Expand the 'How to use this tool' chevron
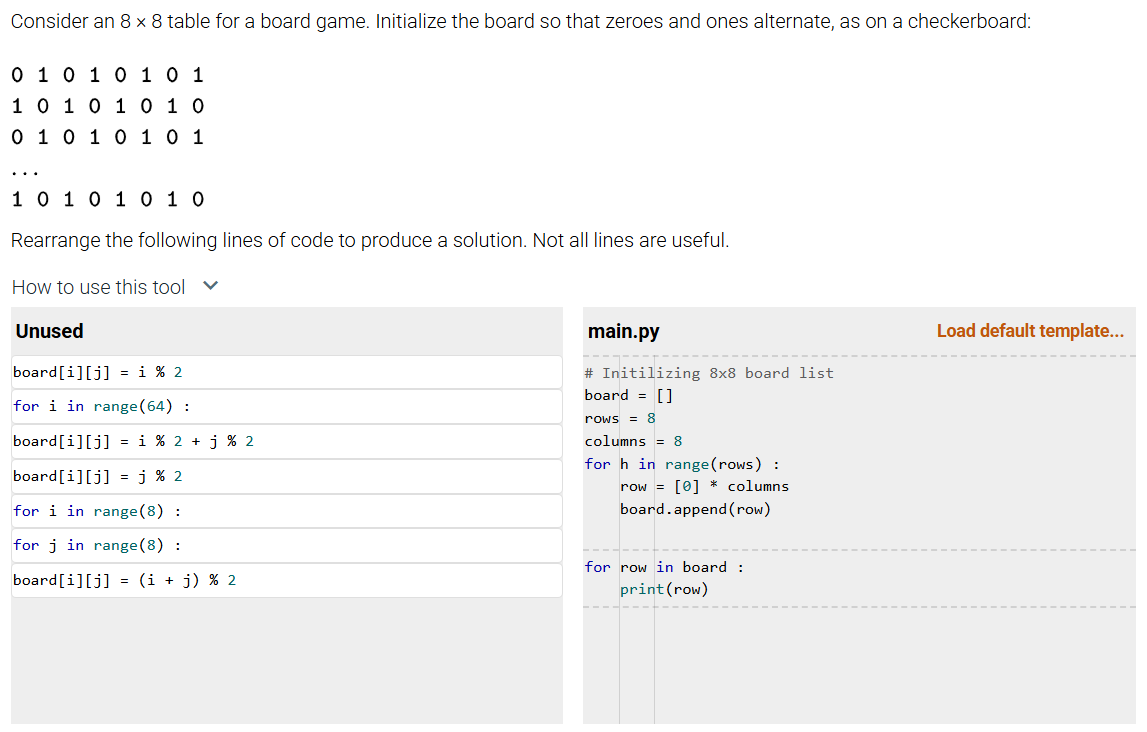This screenshot has height=732, width=1147. click(x=211, y=286)
